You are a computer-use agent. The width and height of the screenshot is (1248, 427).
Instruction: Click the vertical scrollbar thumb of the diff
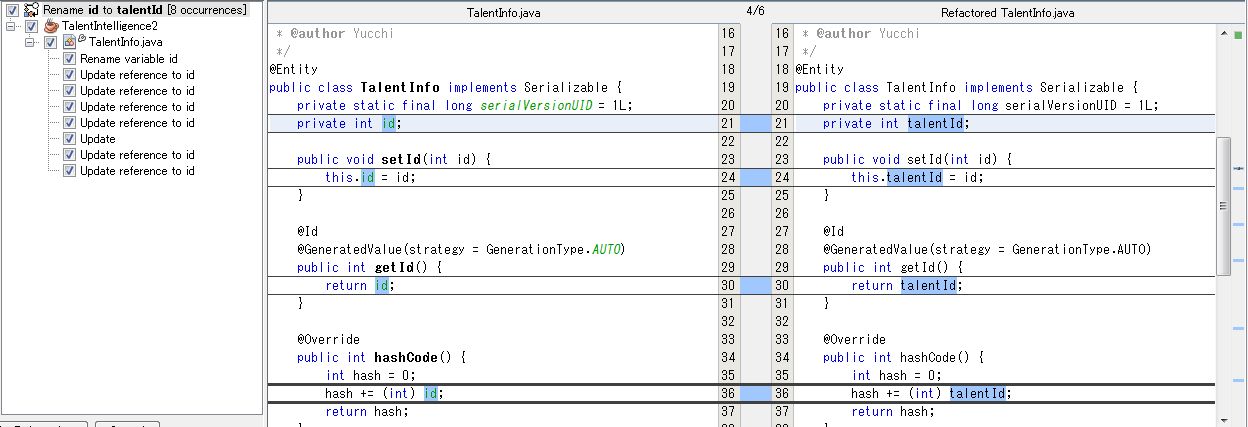tap(1223, 205)
